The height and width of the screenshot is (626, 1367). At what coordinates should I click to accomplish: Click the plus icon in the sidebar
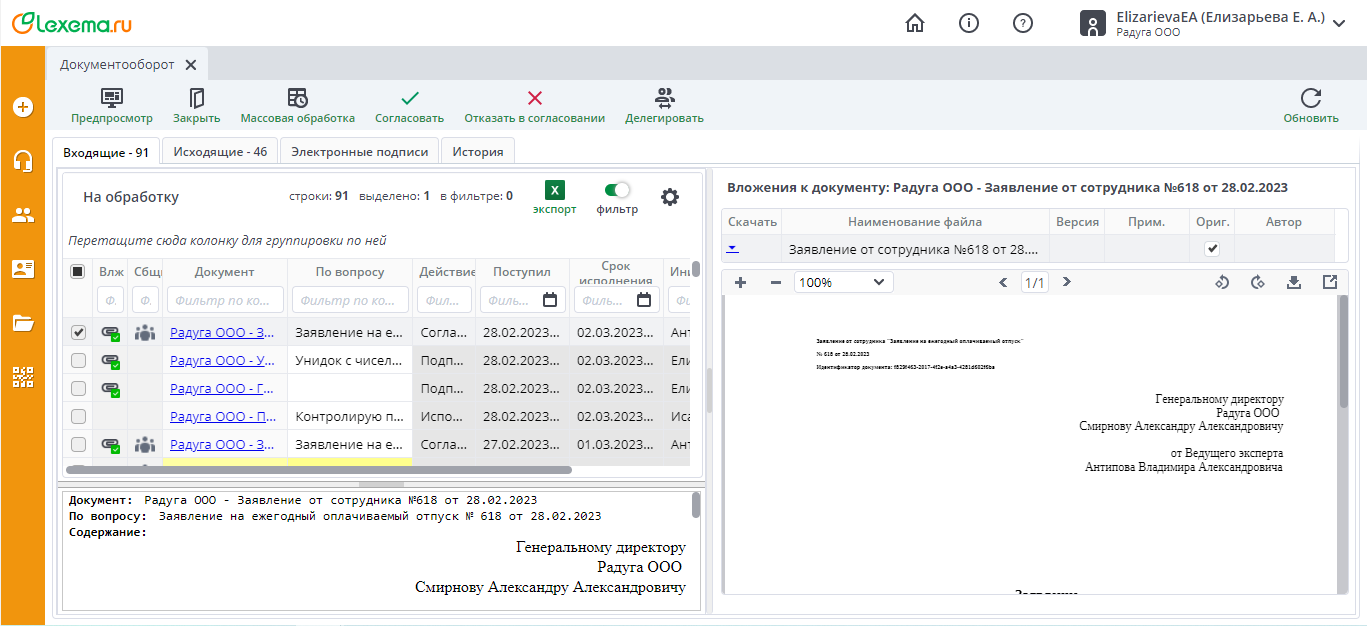(22, 107)
